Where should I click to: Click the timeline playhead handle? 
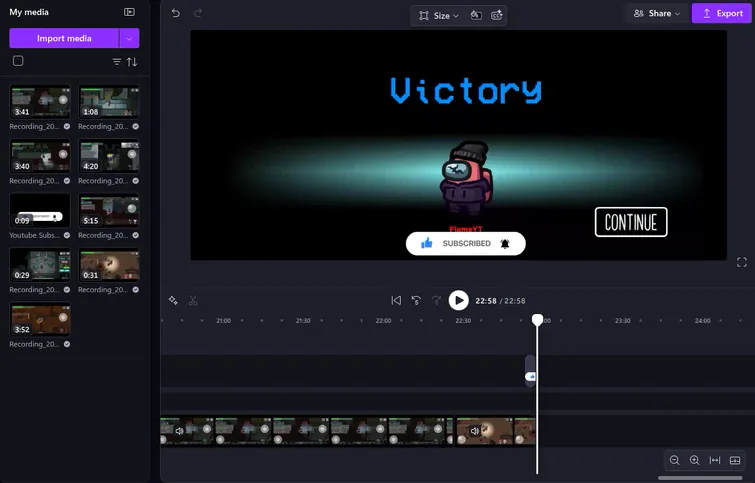pyautogui.click(x=537, y=320)
